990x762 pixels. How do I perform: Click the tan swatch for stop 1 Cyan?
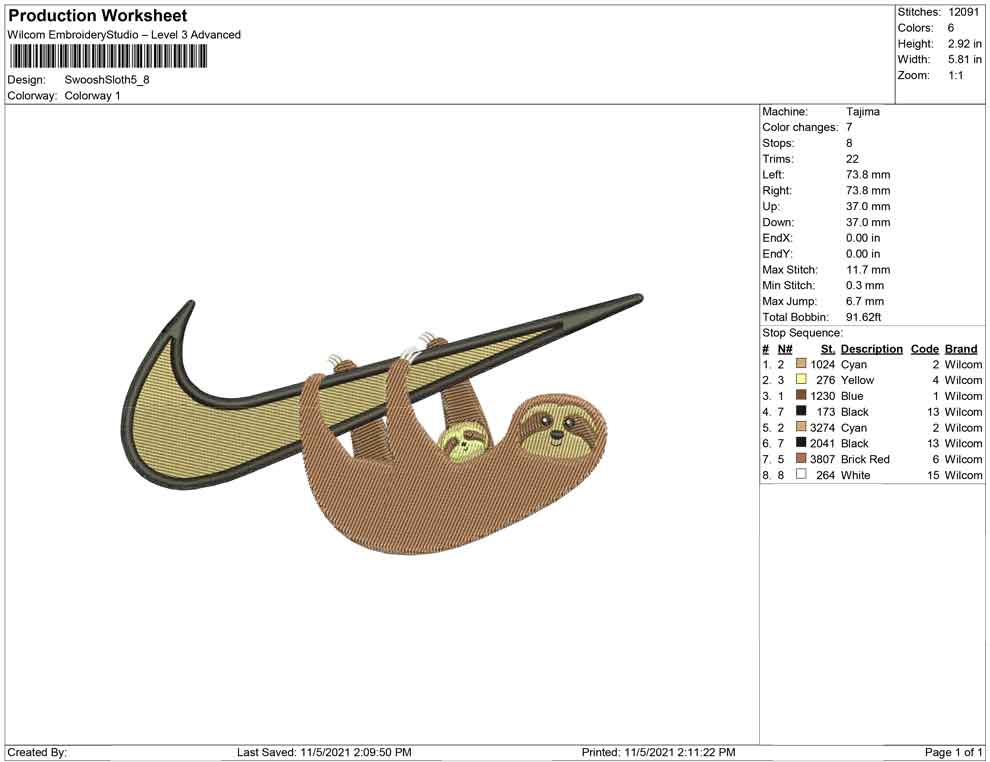(801, 364)
